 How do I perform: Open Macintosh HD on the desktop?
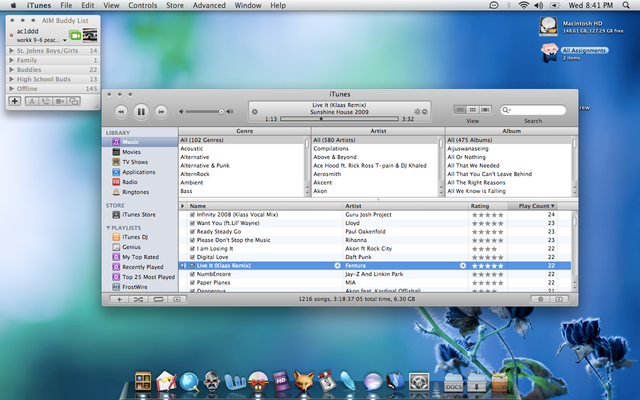point(550,27)
